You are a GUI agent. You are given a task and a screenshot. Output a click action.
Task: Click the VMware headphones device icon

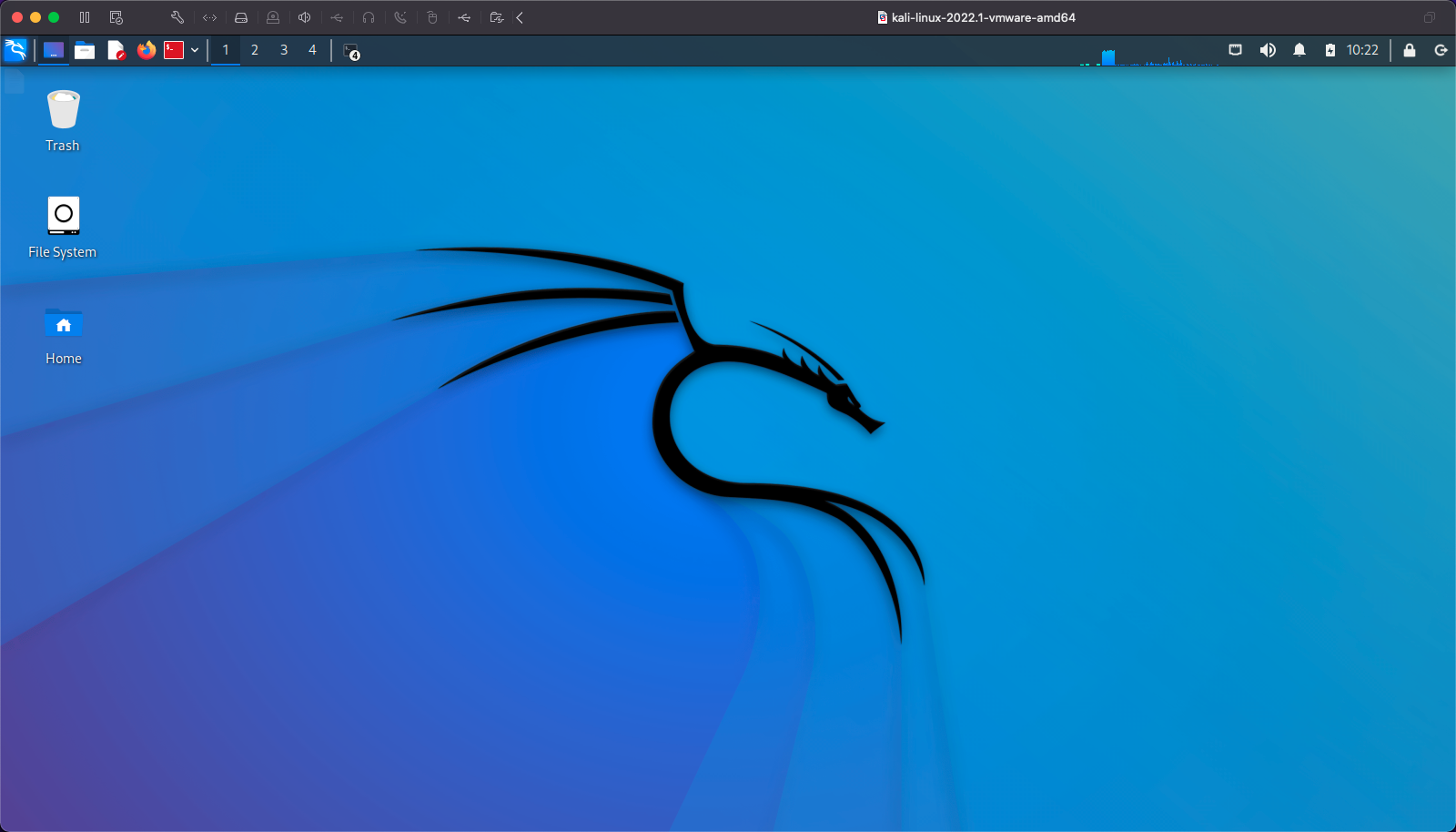[x=369, y=17]
